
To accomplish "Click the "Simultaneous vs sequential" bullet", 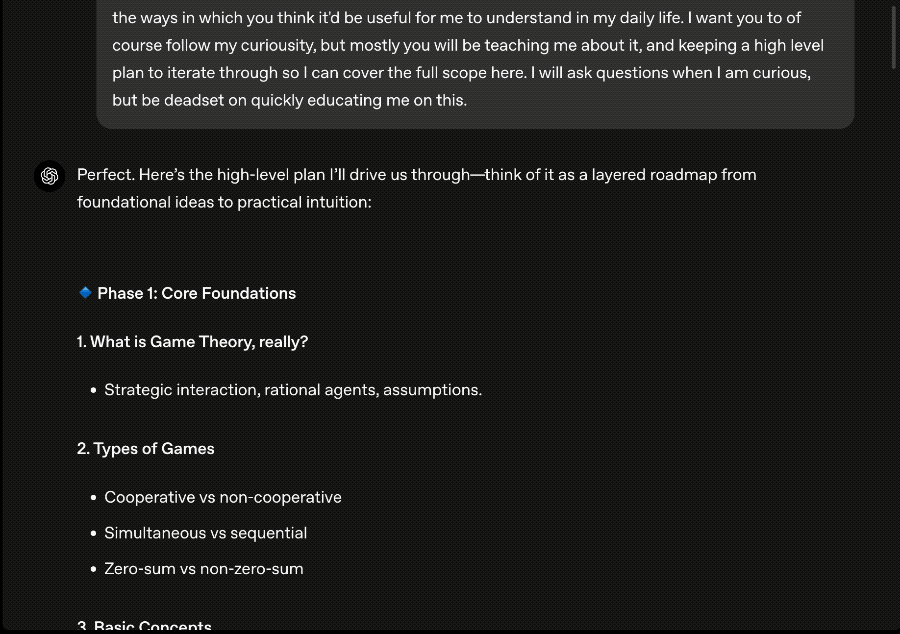I will point(205,533).
